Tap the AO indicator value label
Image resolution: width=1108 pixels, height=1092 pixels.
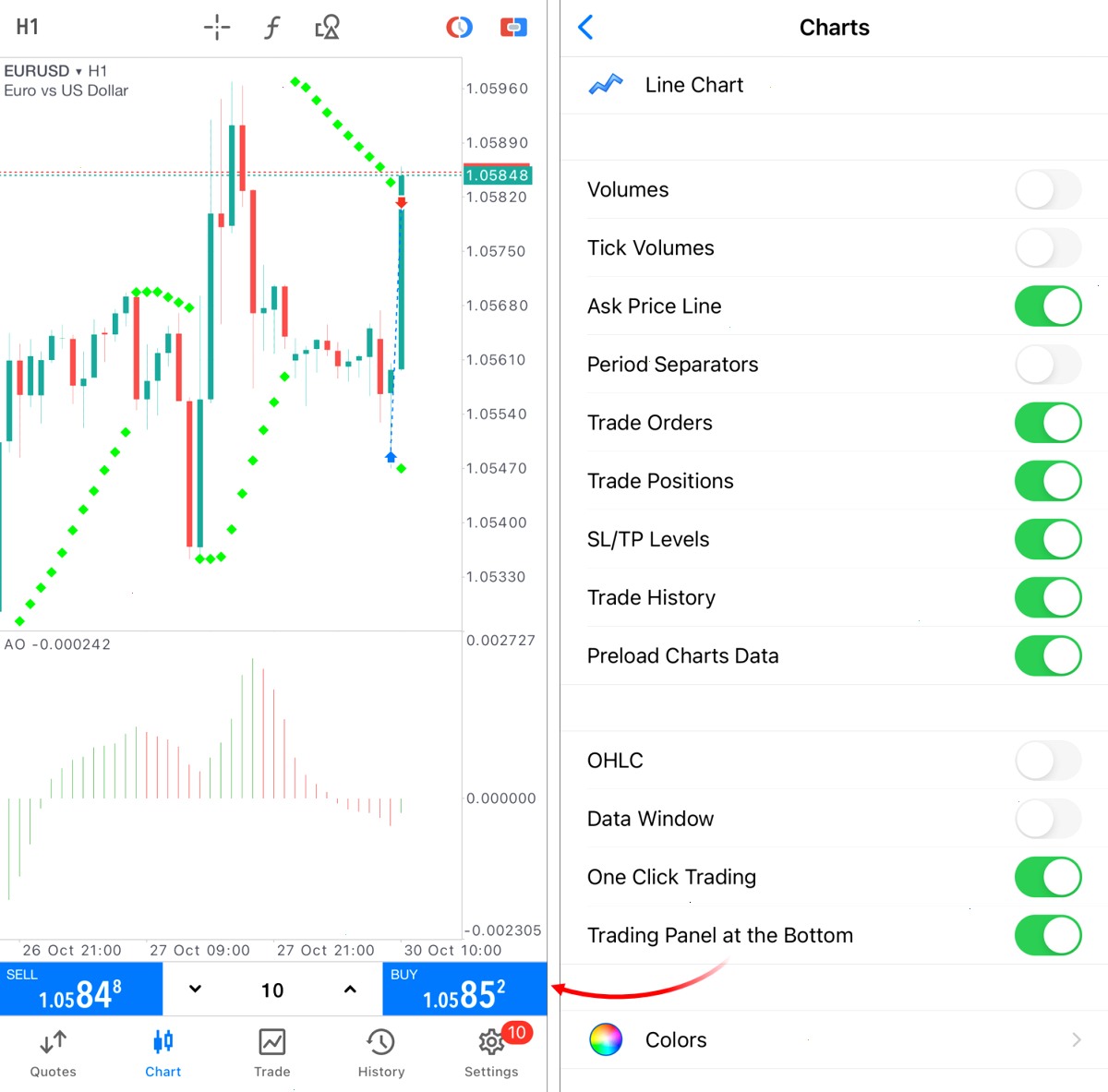(57, 644)
